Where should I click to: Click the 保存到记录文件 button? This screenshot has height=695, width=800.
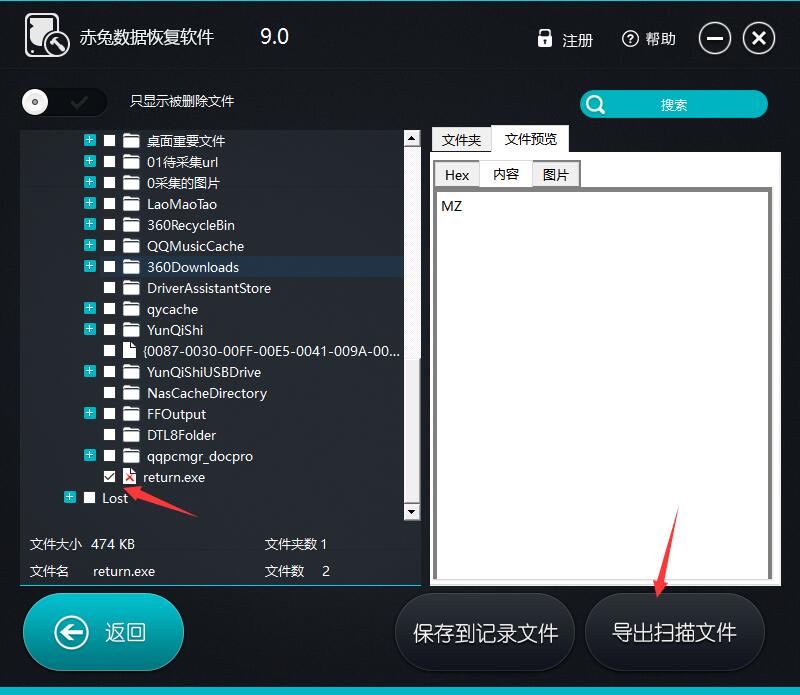point(485,632)
